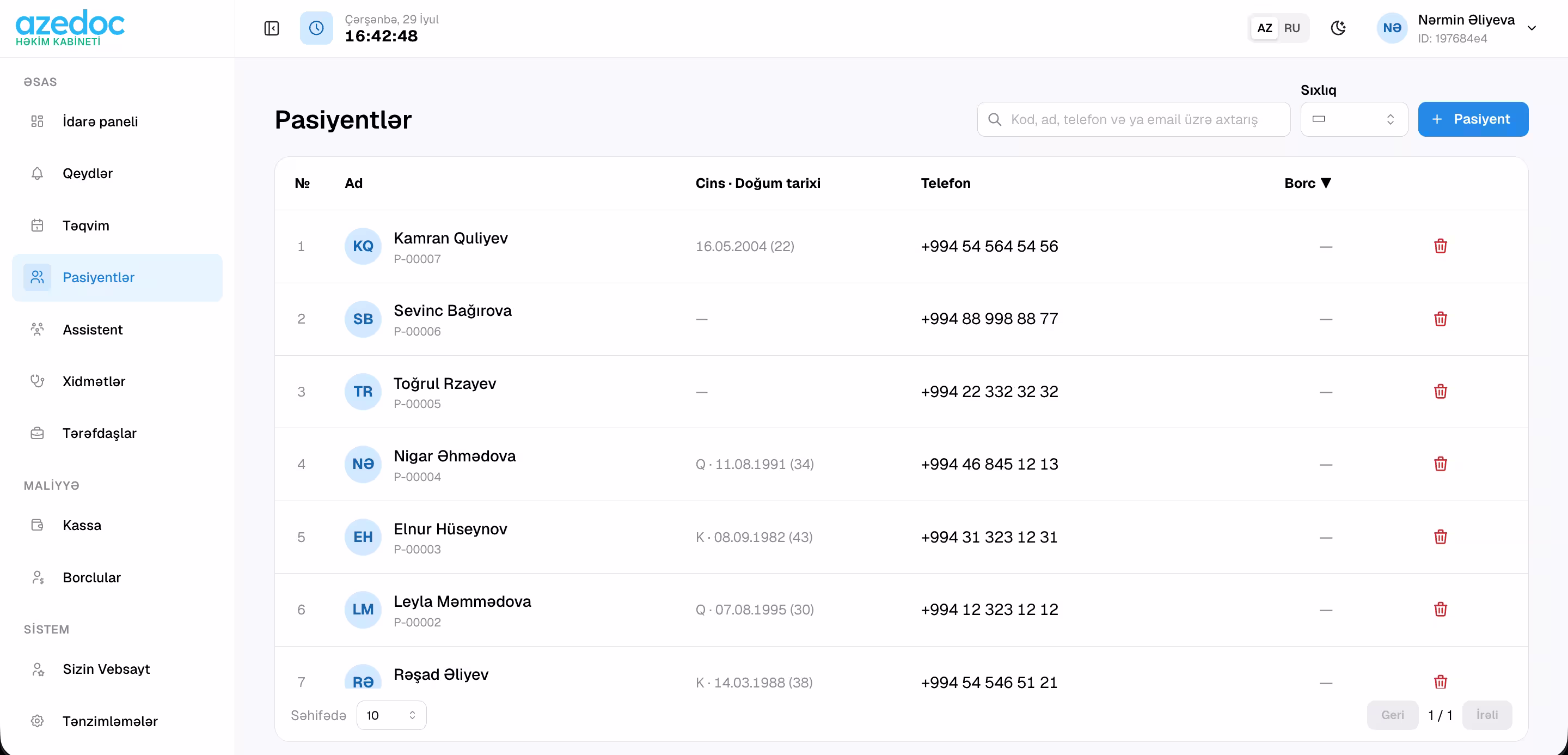Open the Sıxlıq density dropdown
Viewport: 1568px width, 755px height.
(1353, 119)
